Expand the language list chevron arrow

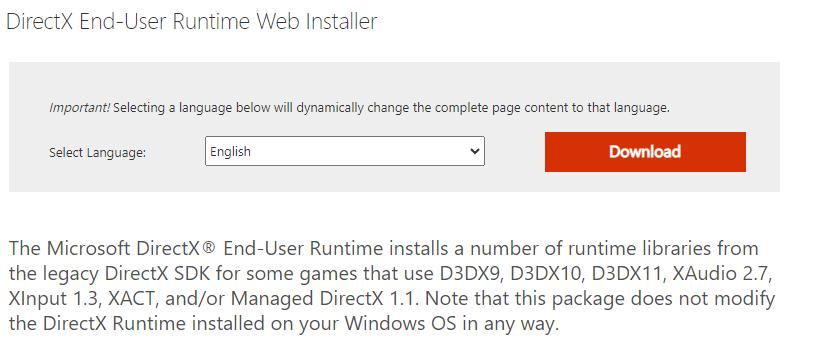click(474, 151)
